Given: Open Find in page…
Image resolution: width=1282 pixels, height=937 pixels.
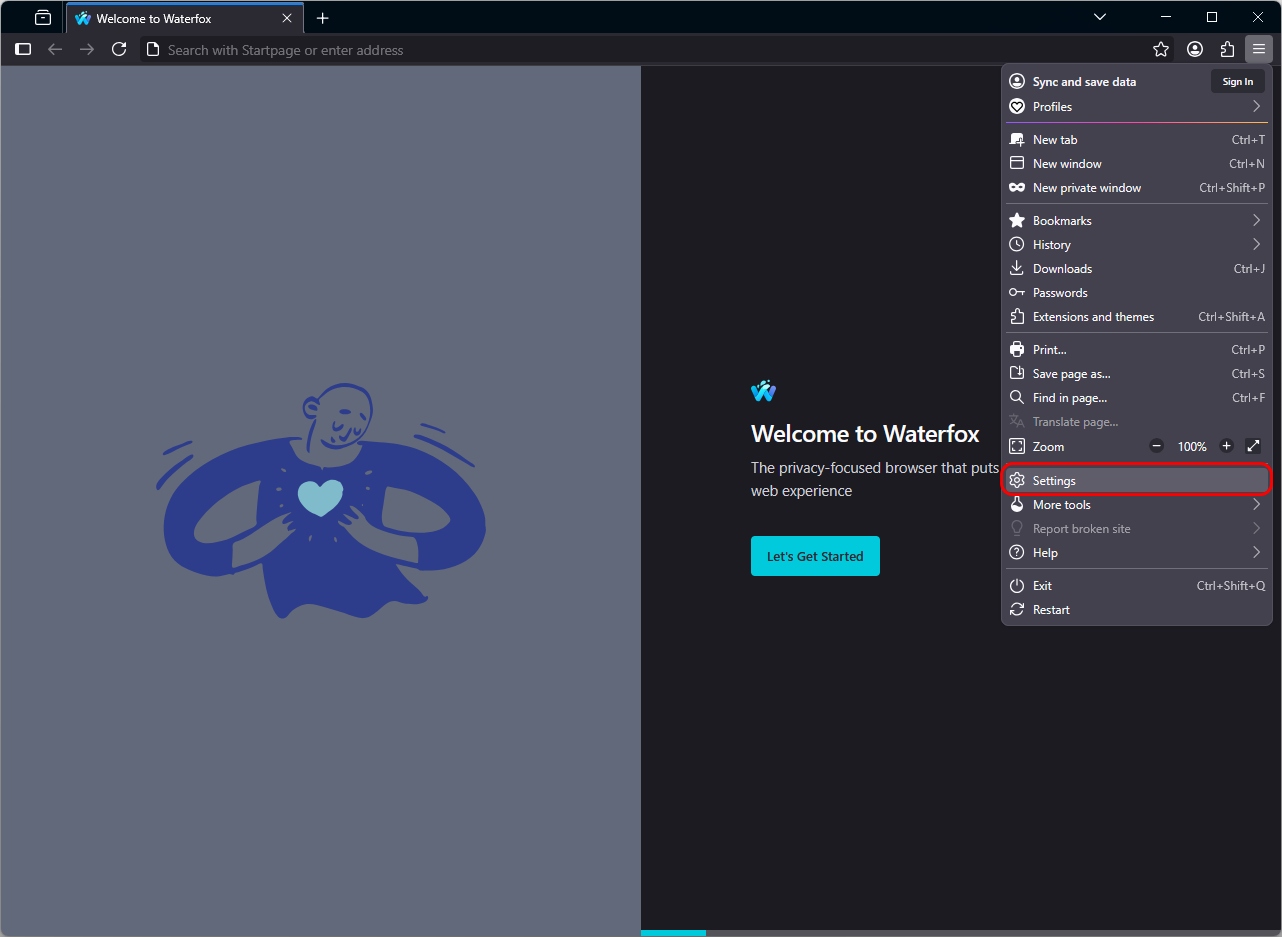Looking at the screenshot, I should click(1137, 398).
